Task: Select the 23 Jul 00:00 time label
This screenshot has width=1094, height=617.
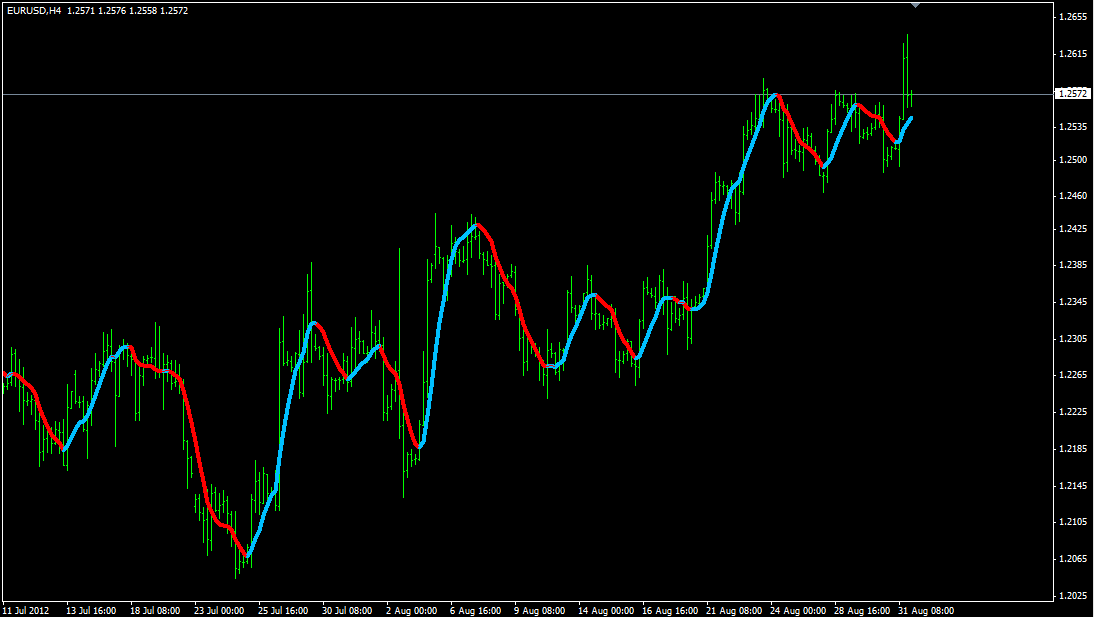Action: (x=219, y=610)
